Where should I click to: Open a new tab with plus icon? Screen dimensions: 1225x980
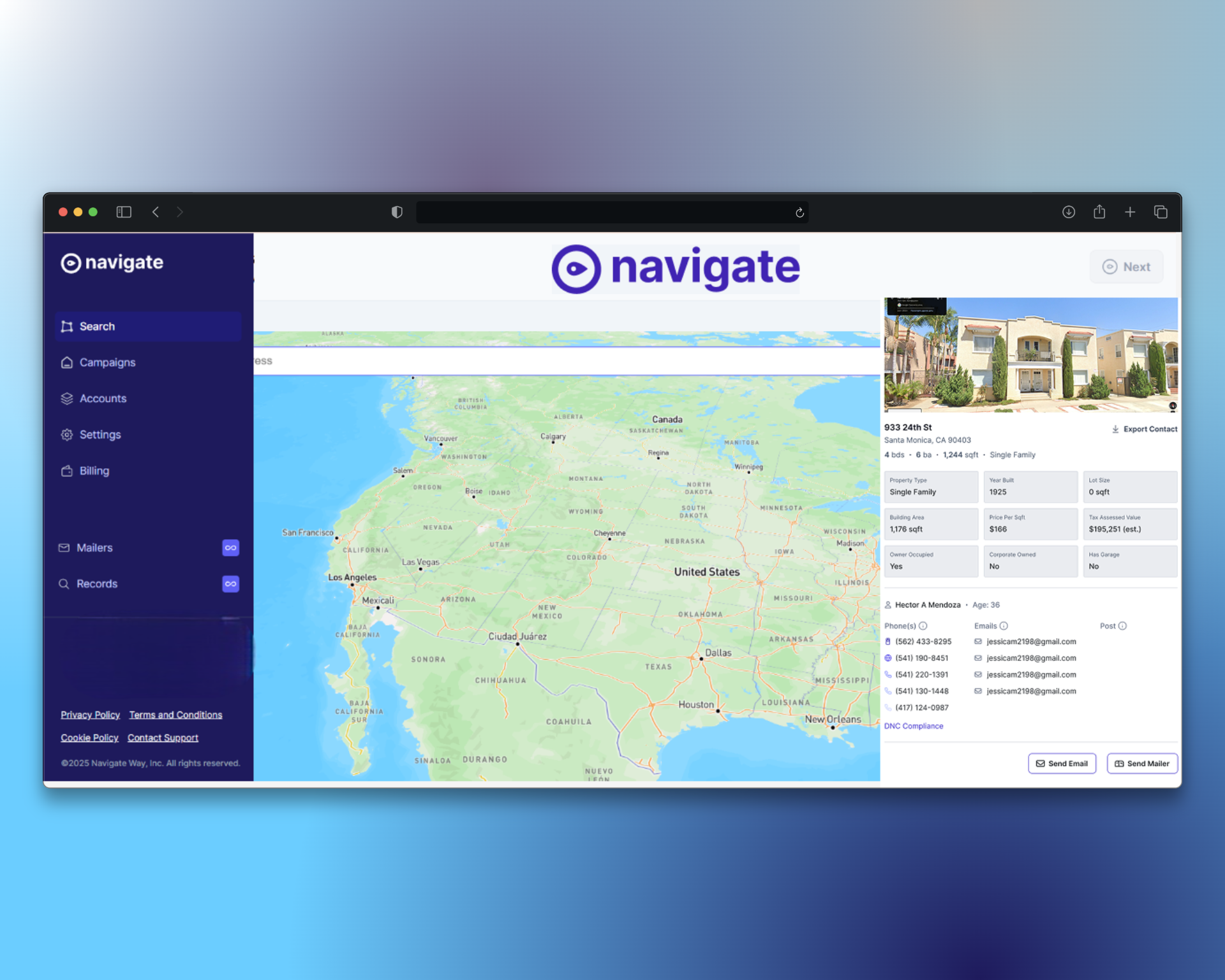click(1130, 212)
